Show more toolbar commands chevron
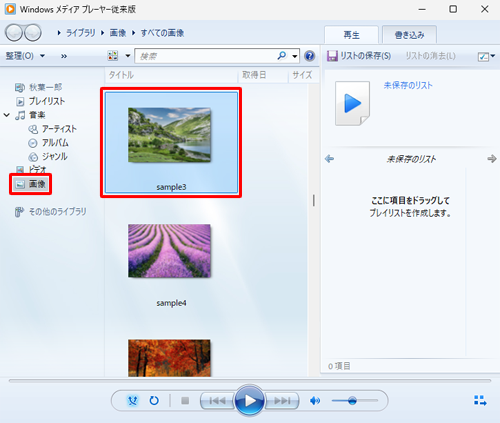This screenshot has height=423, width=500. pos(64,56)
